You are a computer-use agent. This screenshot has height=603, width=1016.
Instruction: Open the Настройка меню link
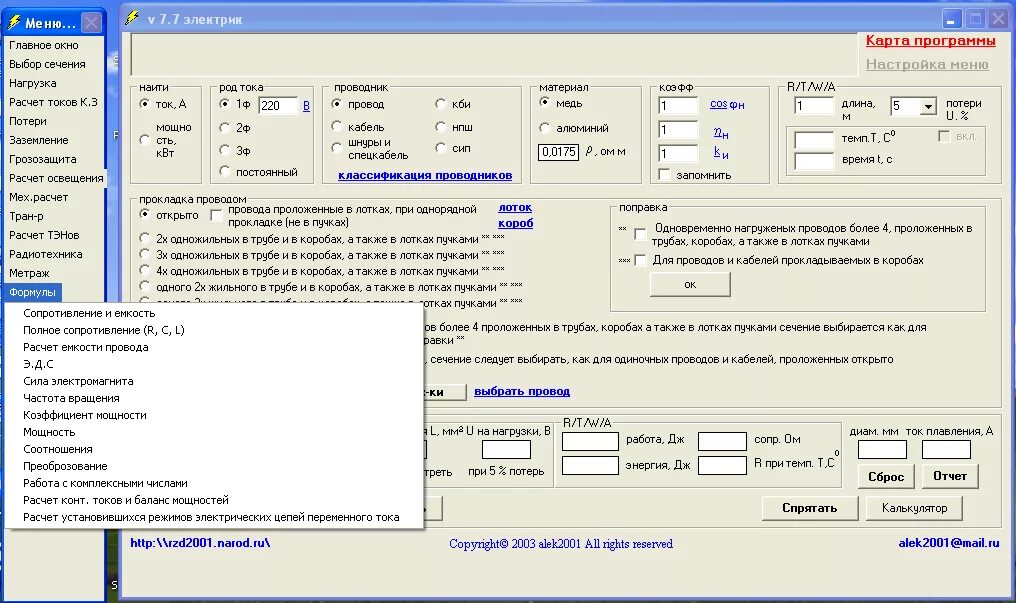(x=927, y=64)
